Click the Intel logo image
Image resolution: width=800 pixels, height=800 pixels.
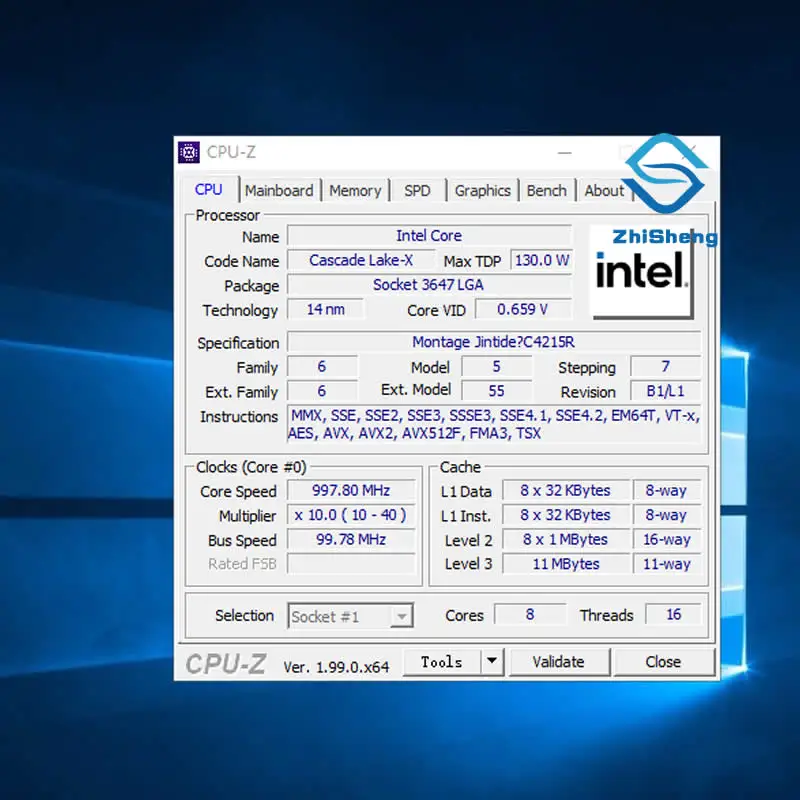pos(641,272)
